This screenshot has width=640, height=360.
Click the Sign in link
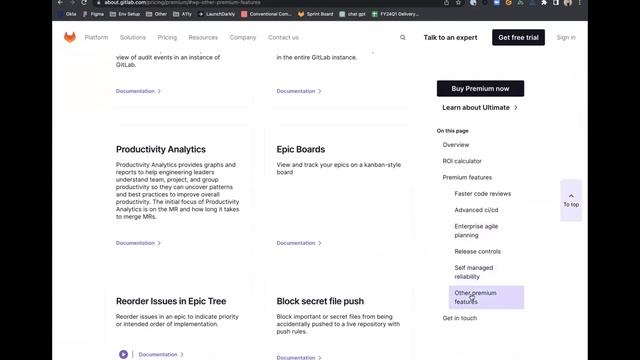click(x=566, y=37)
